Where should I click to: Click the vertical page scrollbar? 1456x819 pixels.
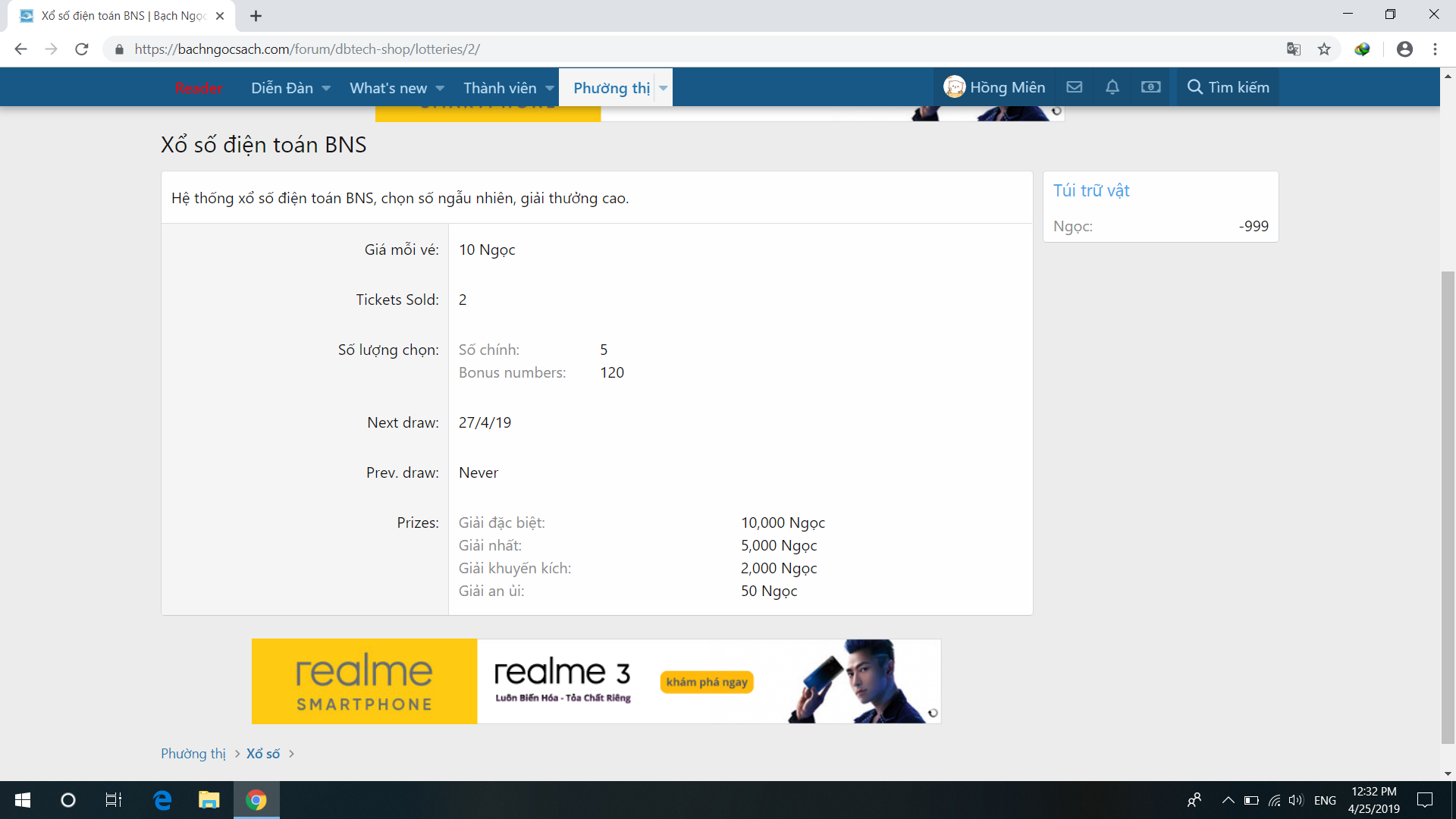pos(1448,500)
